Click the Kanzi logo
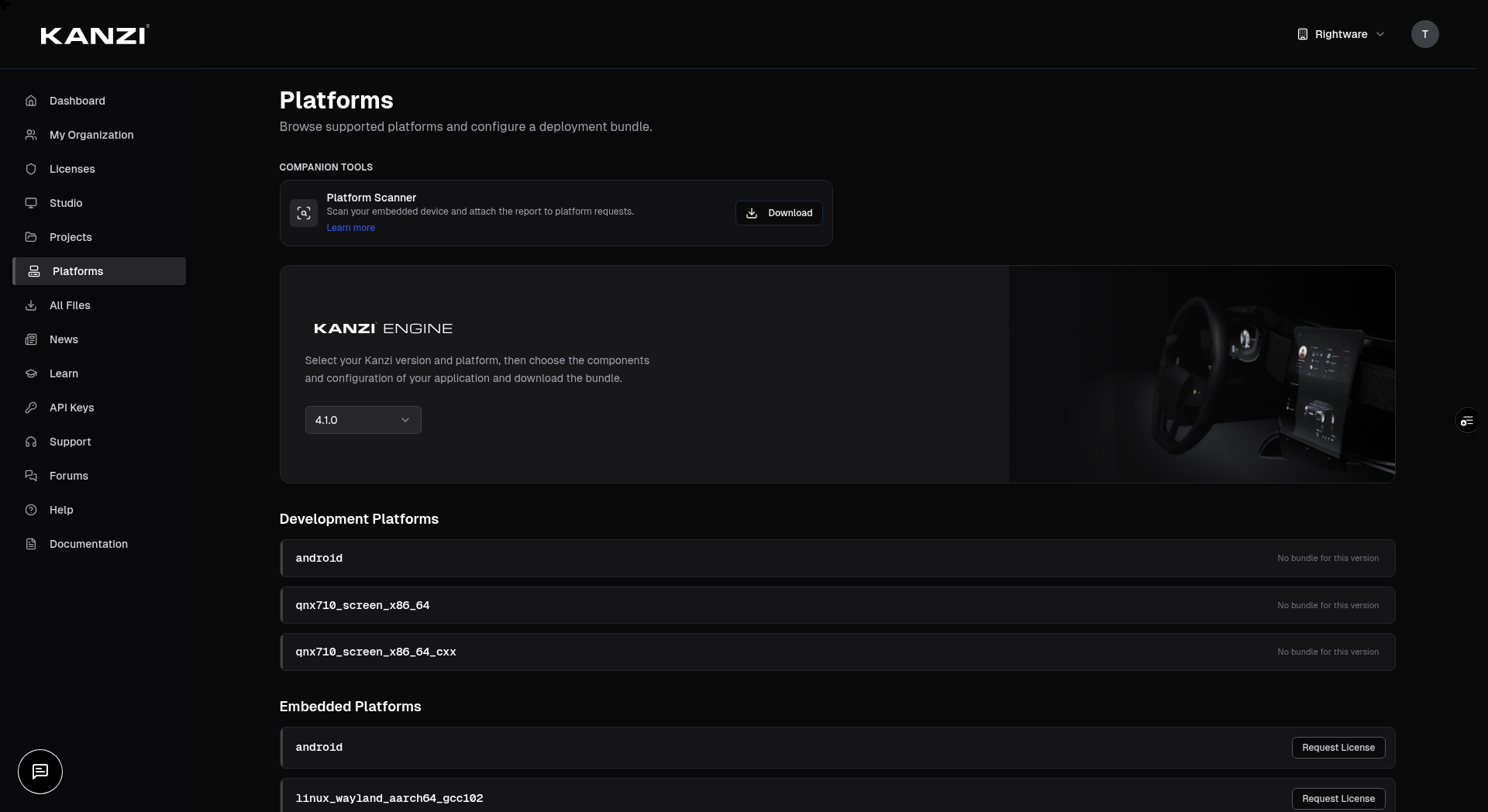The height and width of the screenshot is (812, 1488). pyautogui.click(x=95, y=35)
